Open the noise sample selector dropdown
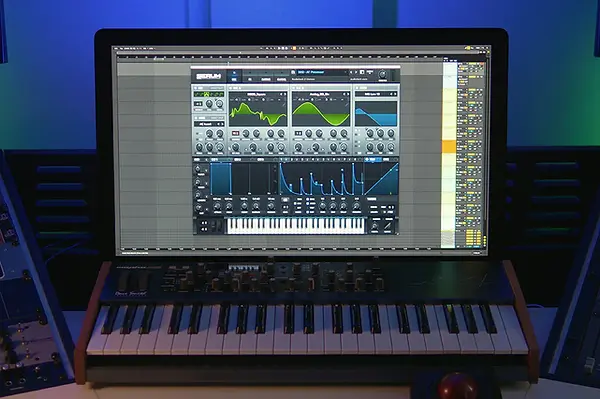This screenshot has height=399, width=600. [207, 124]
